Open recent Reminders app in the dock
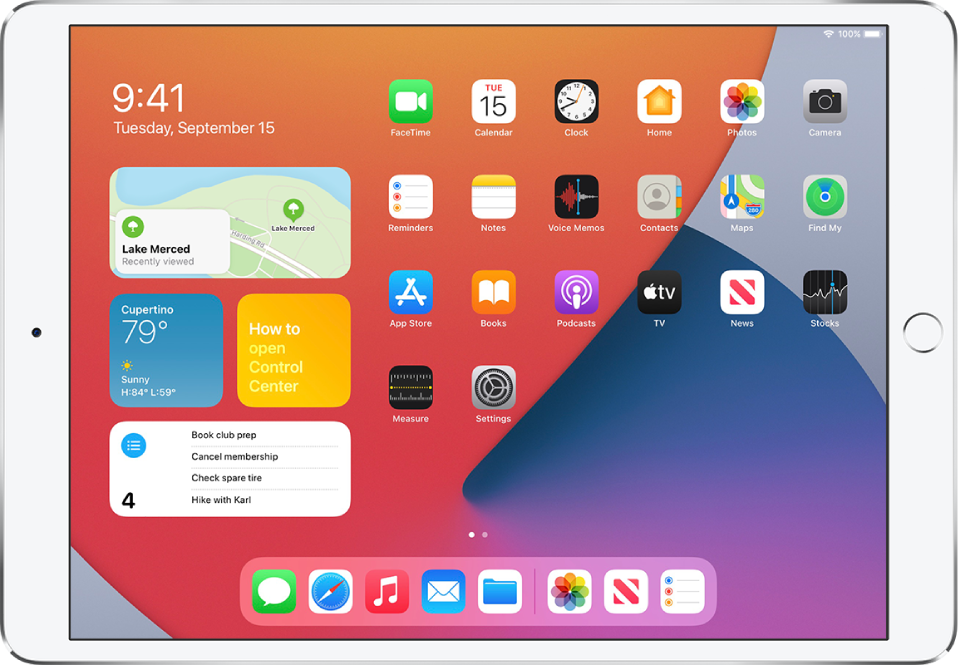This screenshot has height=665, width=960. (x=682, y=592)
